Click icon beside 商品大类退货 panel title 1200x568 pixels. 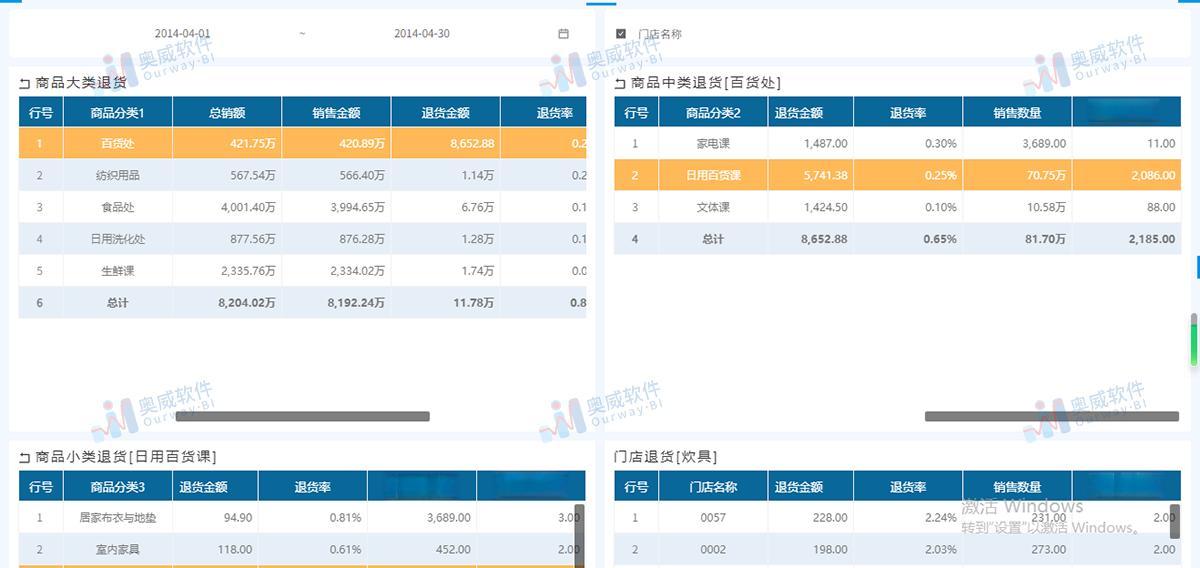25,83
